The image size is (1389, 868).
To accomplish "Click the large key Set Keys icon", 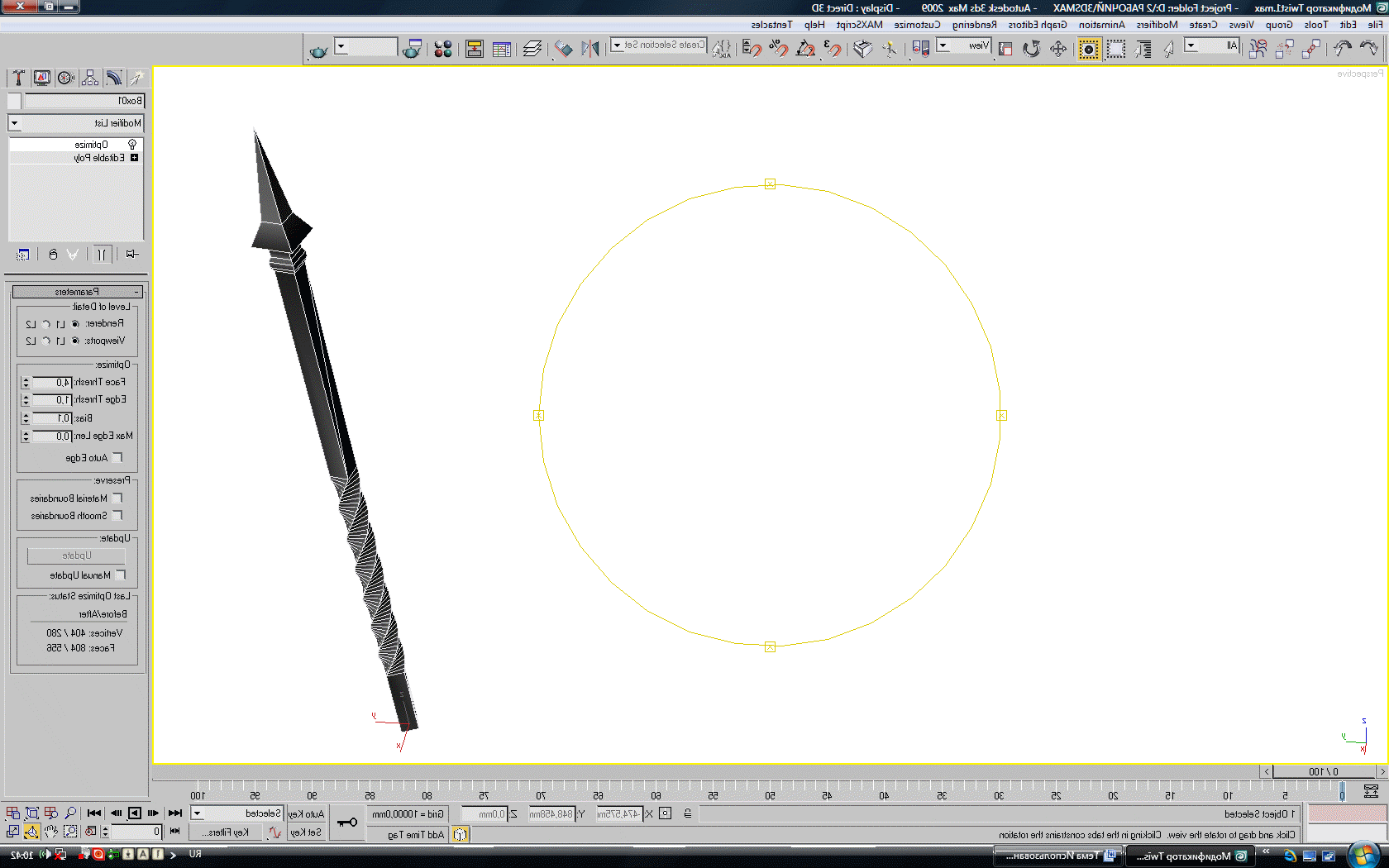I will tap(347, 823).
